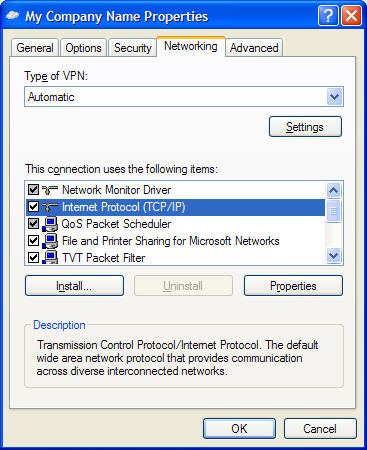Select the File and Printer Sharing entry
367x450 pixels.
point(175,241)
